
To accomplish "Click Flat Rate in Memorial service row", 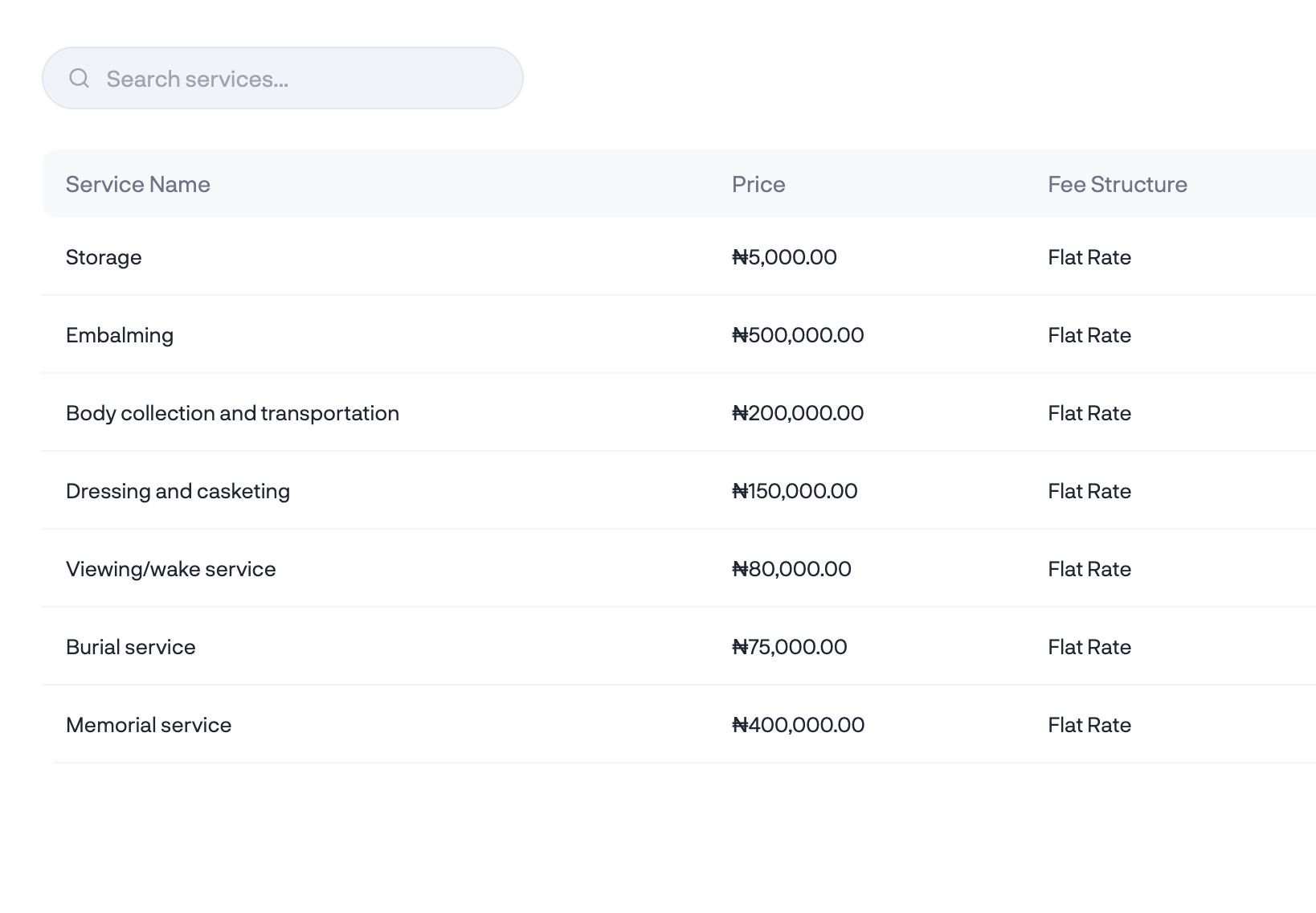I will 1089,725.
